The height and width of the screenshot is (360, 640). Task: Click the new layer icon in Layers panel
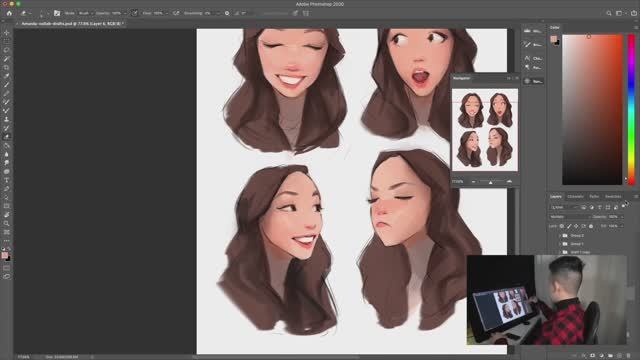click(x=620, y=356)
